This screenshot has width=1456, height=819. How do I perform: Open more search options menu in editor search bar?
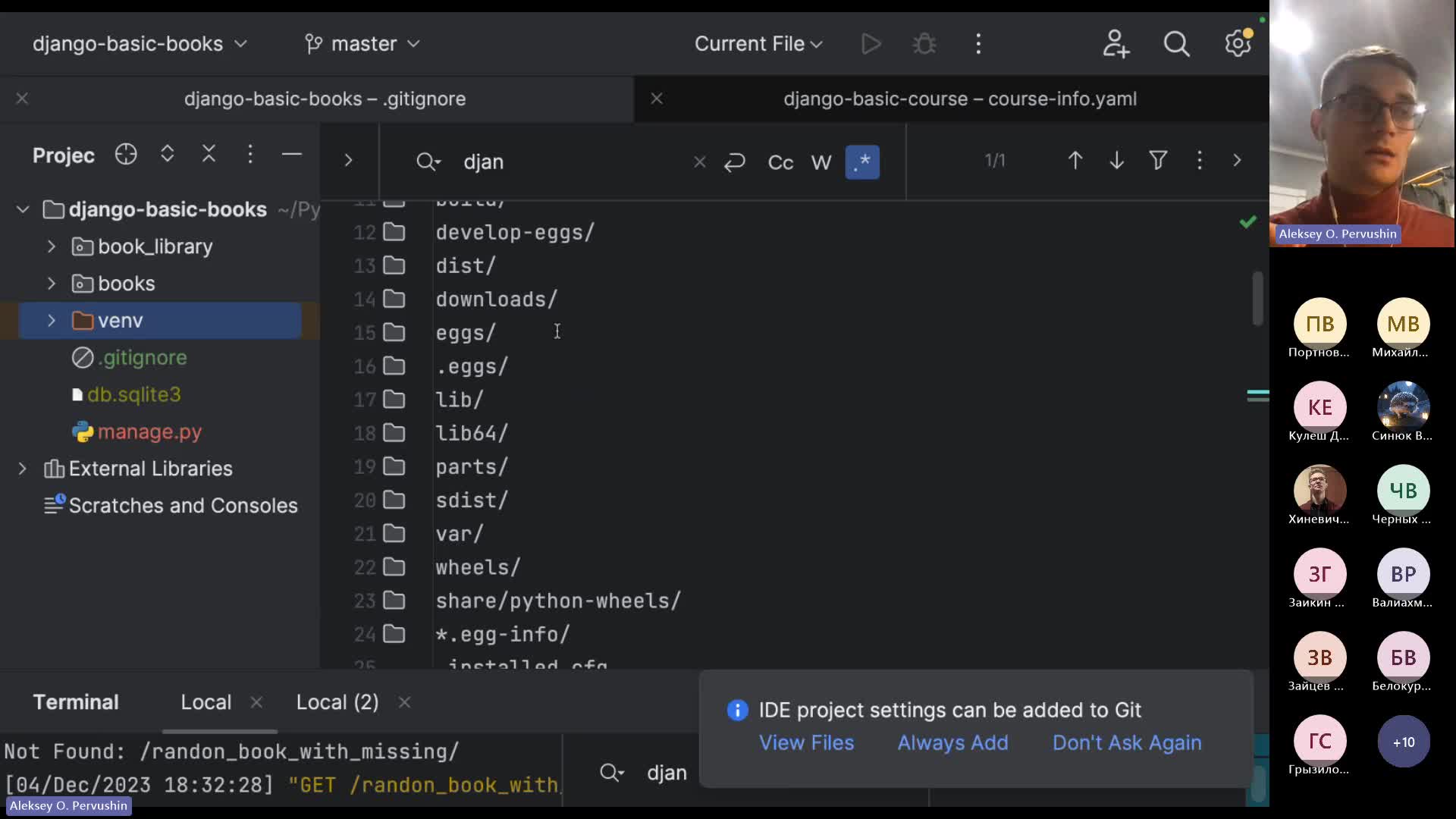(1200, 161)
